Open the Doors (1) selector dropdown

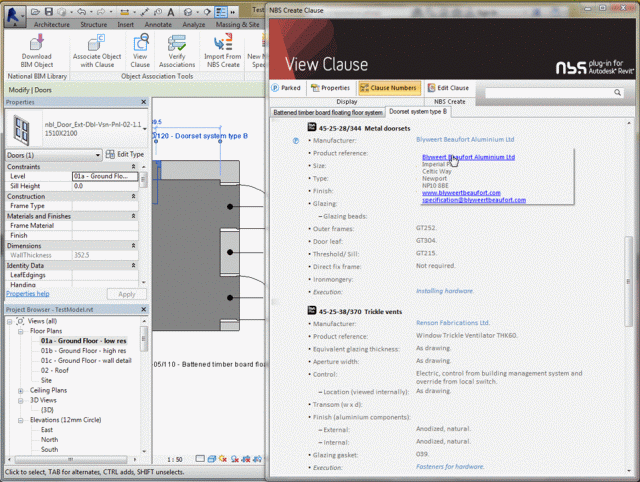53,155
